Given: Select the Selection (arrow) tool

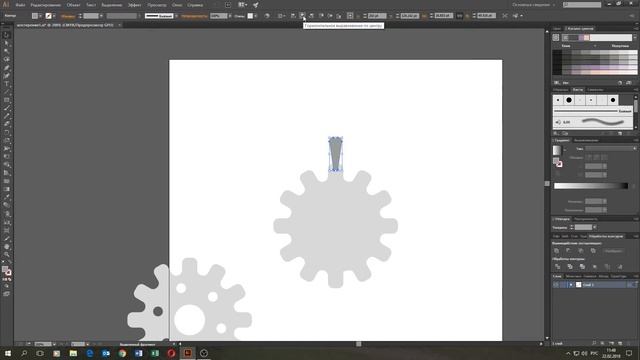Looking at the screenshot, I should 7,35.
